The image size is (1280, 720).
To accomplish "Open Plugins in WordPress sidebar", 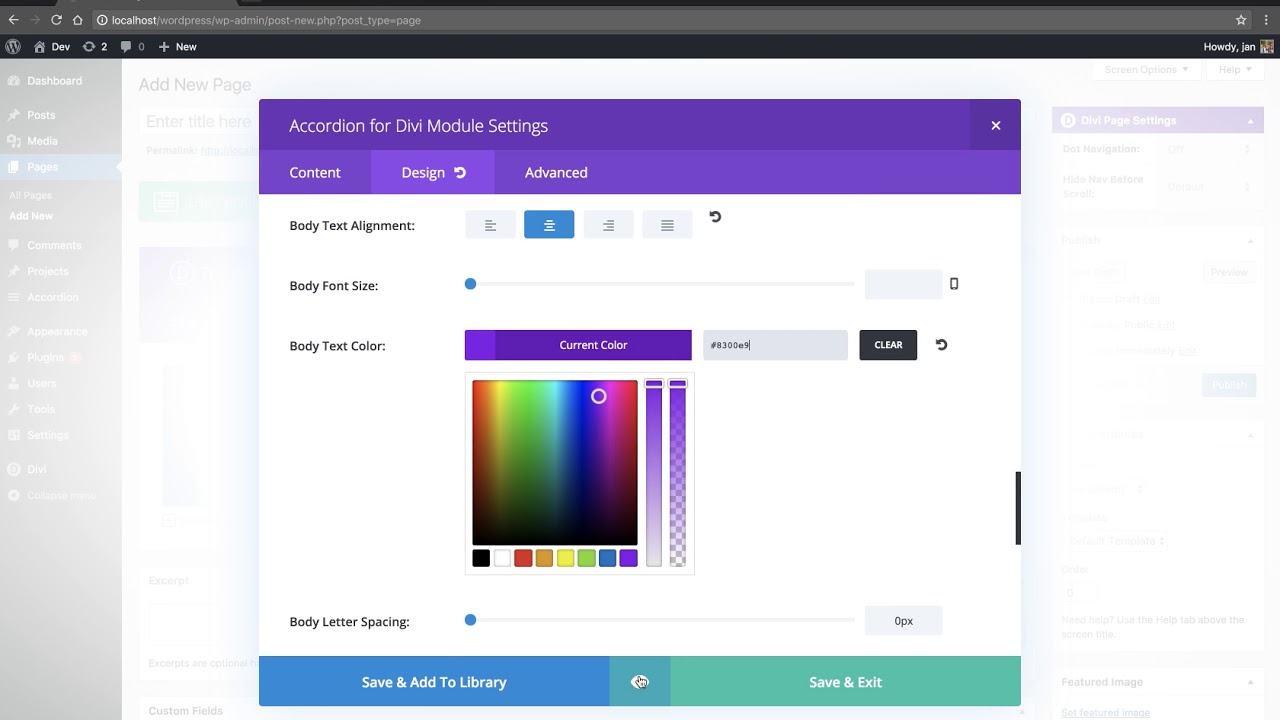I will pos(46,357).
